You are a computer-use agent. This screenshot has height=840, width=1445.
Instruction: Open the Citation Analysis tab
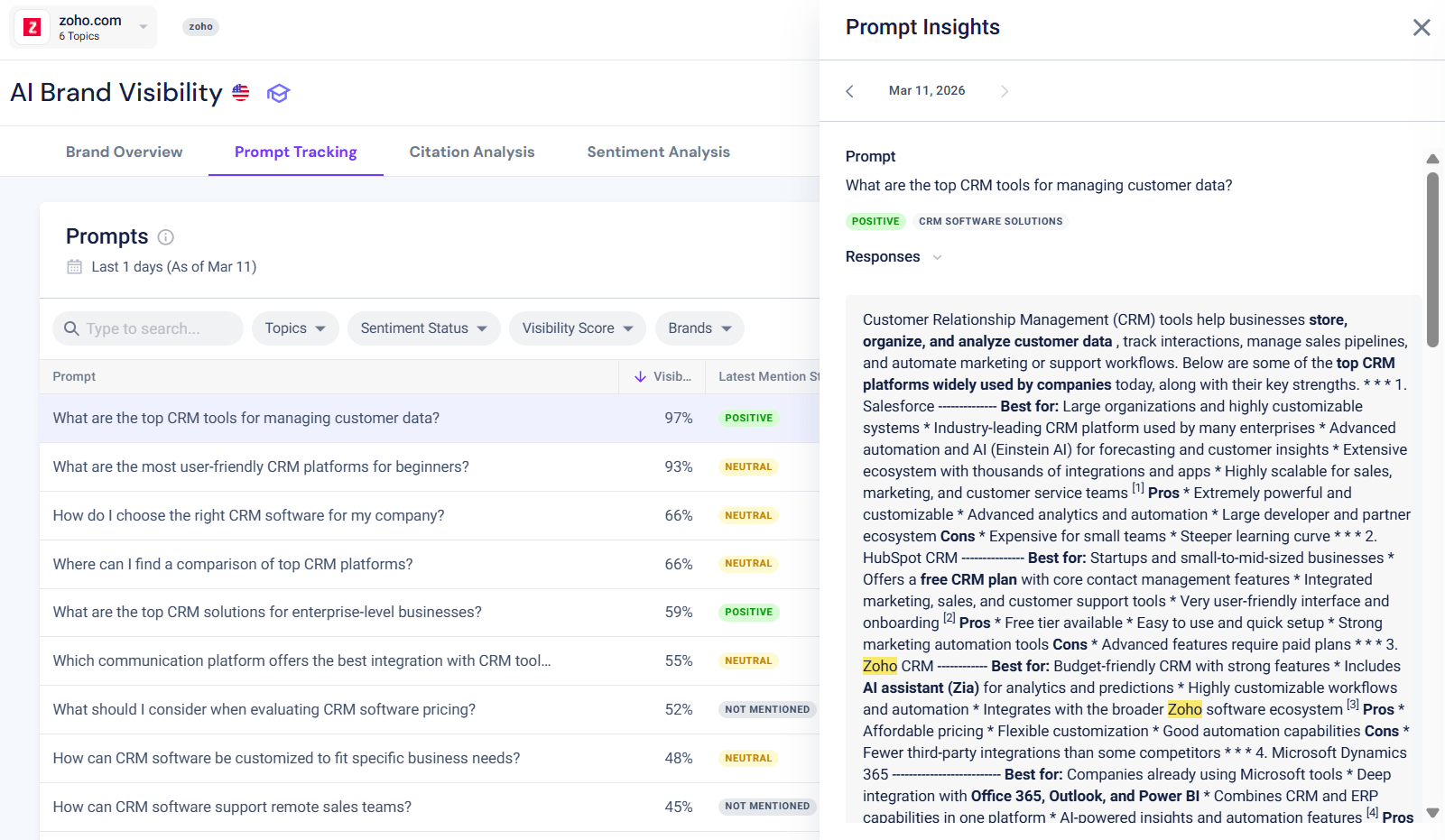coord(472,152)
